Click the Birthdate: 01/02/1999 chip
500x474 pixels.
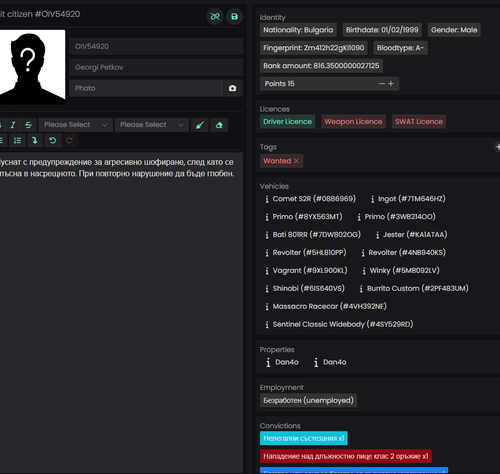pos(382,30)
